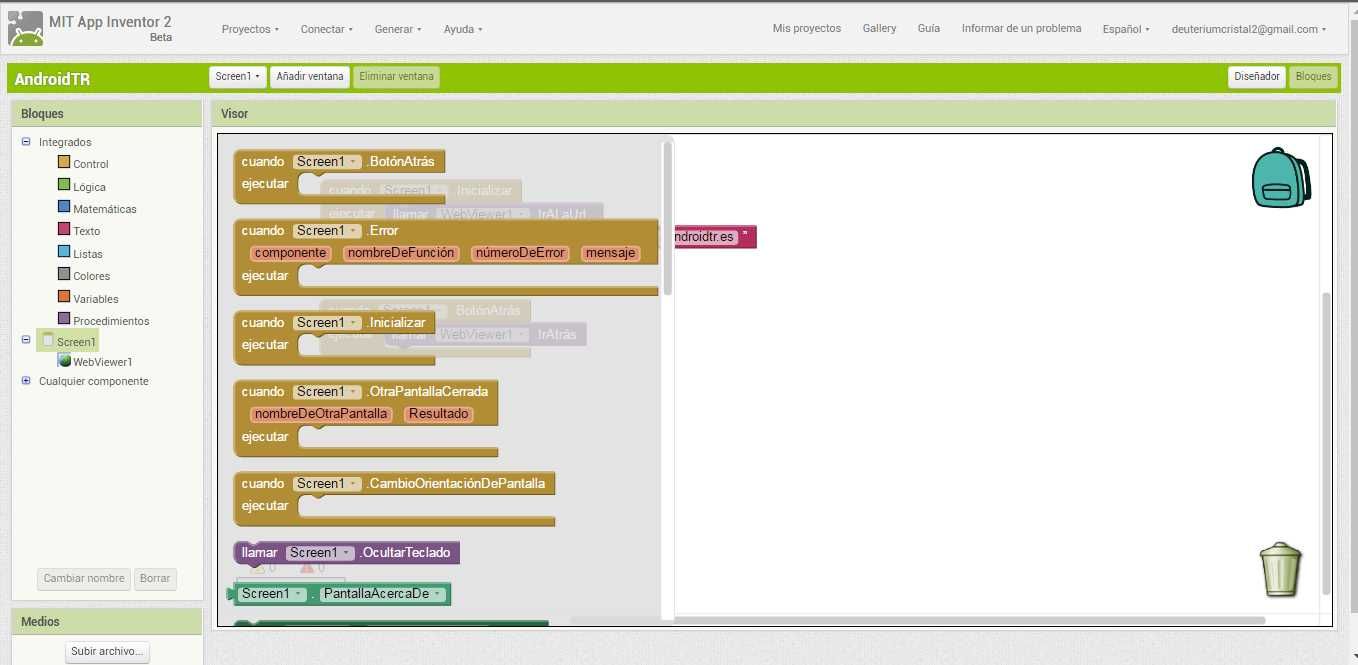Open the backpack icon in the viewer
The image size is (1358, 665).
pos(1281,178)
